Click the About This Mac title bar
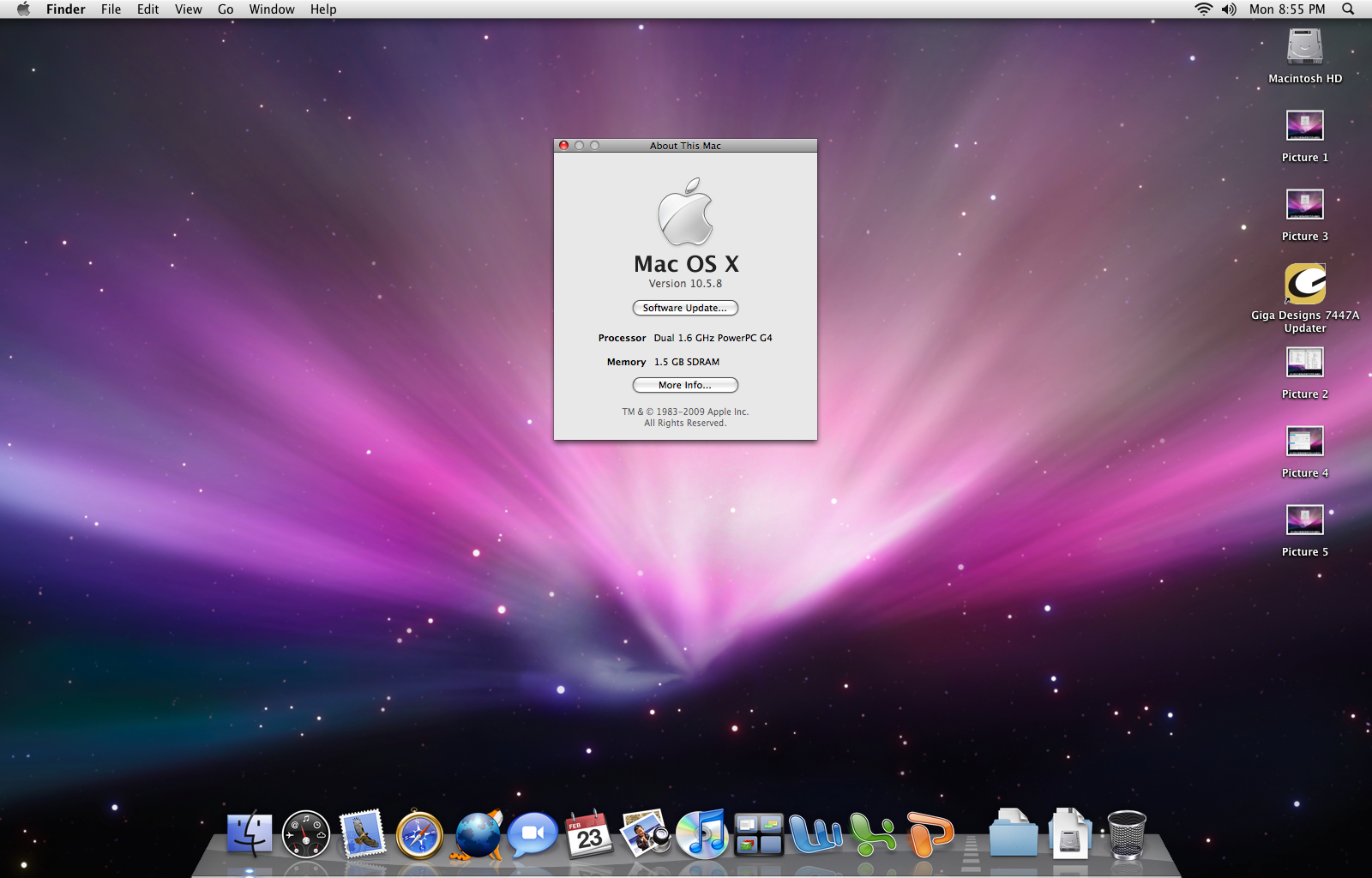The image size is (1372, 878). 685,146
